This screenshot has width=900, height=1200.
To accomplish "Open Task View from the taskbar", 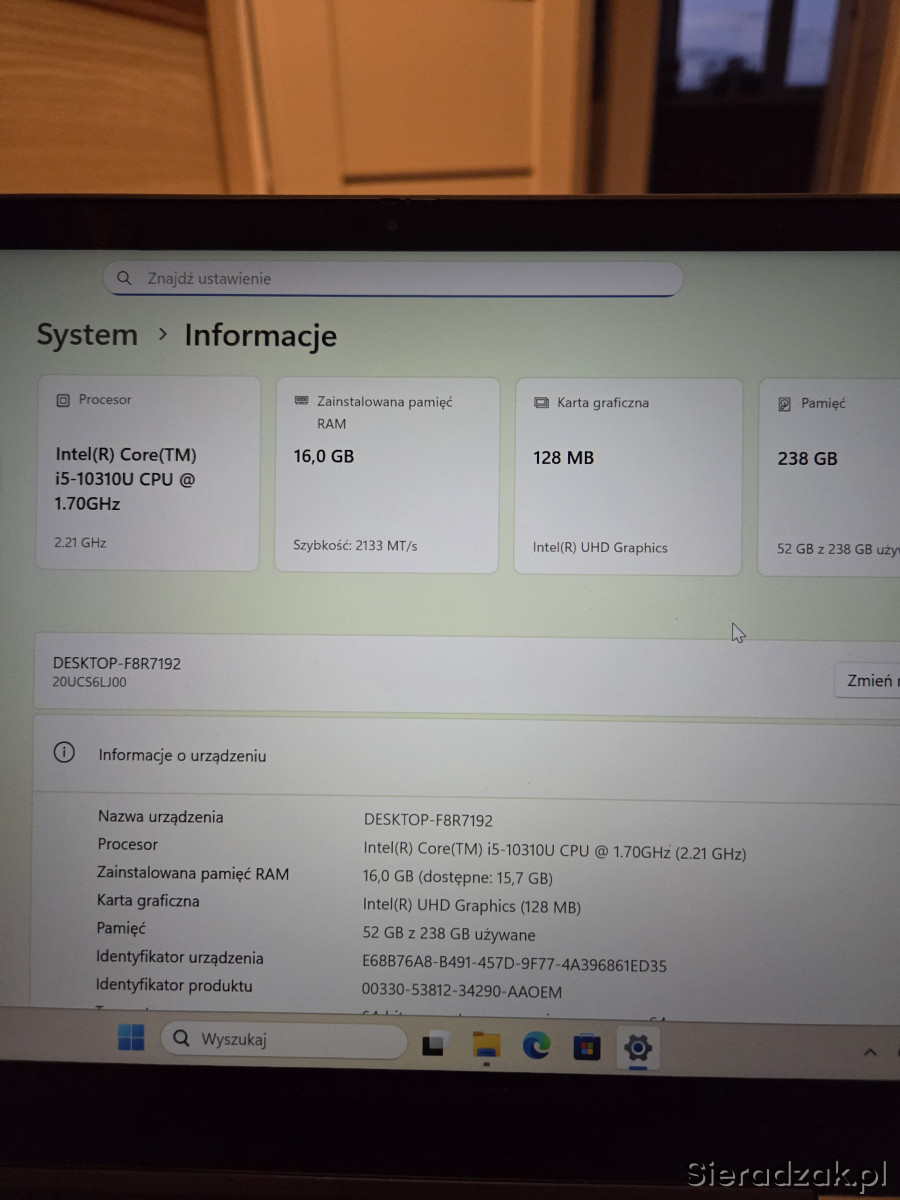I will tap(434, 1045).
